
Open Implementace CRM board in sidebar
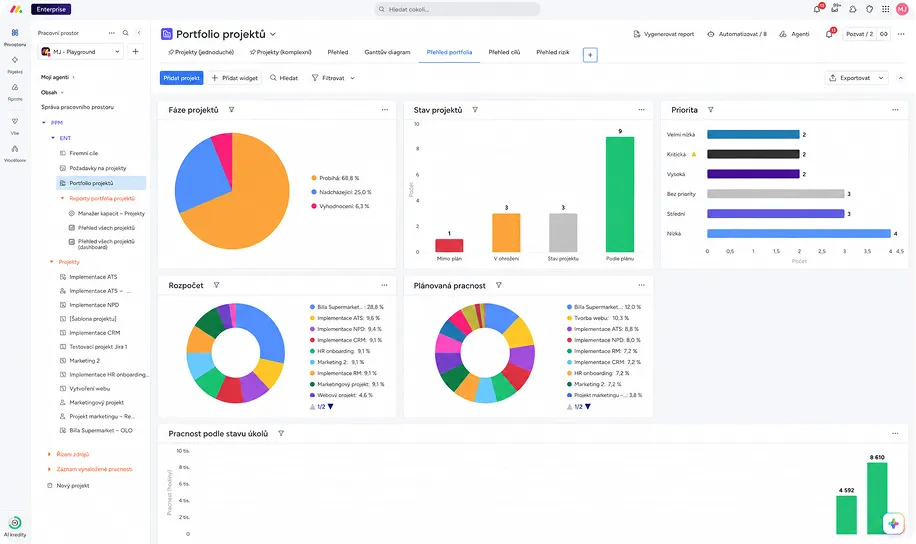click(95, 332)
